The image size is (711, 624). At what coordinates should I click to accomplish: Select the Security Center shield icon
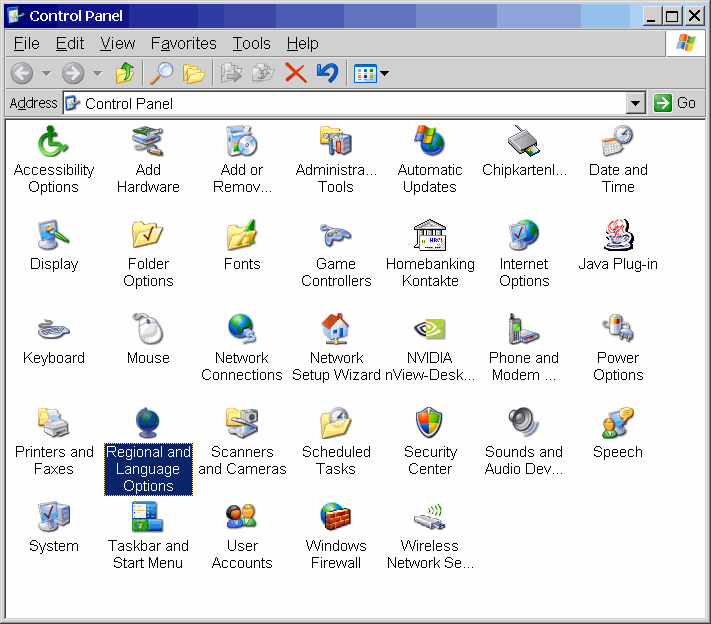coord(430,424)
